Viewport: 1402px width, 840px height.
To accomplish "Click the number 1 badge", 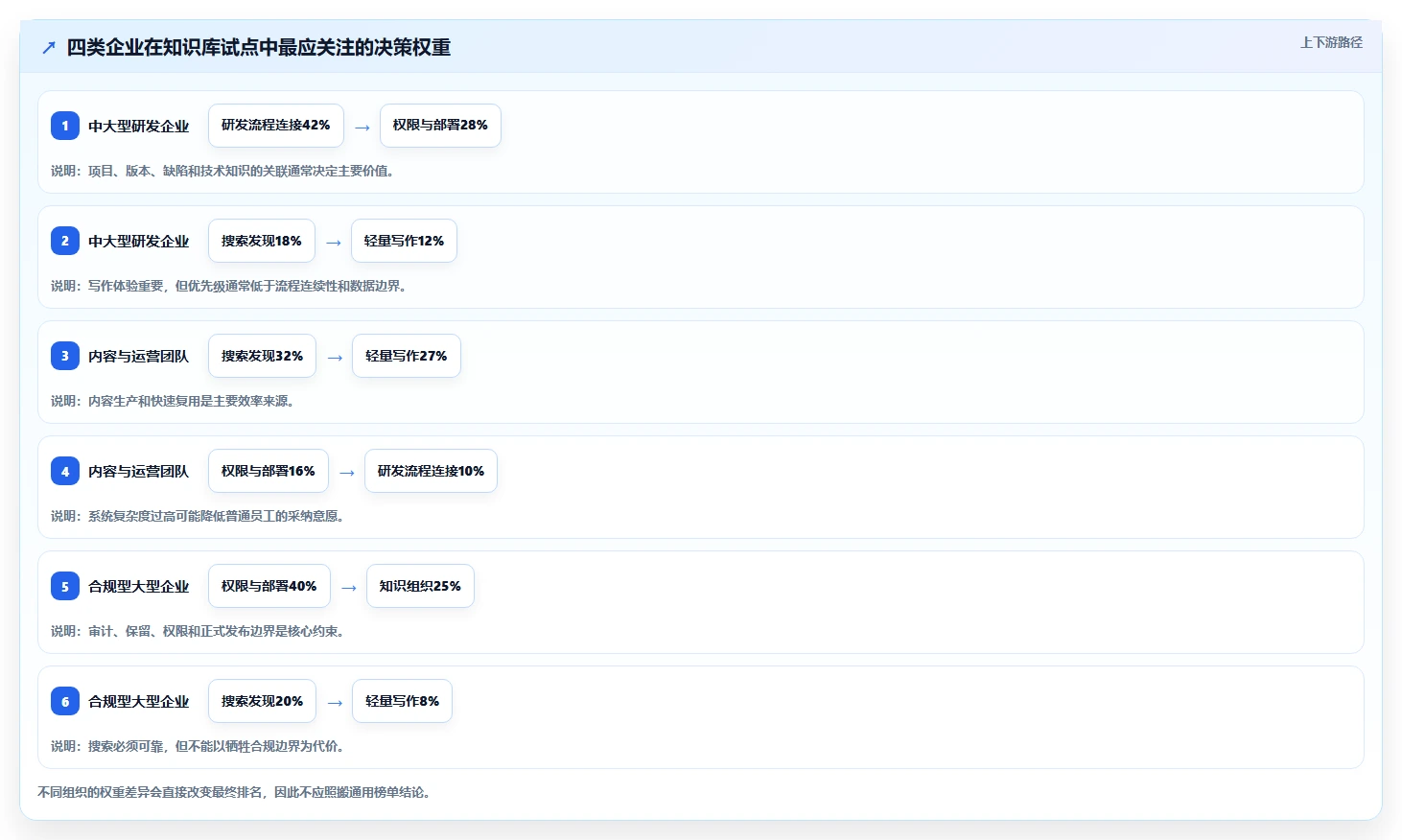I will point(65,126).
